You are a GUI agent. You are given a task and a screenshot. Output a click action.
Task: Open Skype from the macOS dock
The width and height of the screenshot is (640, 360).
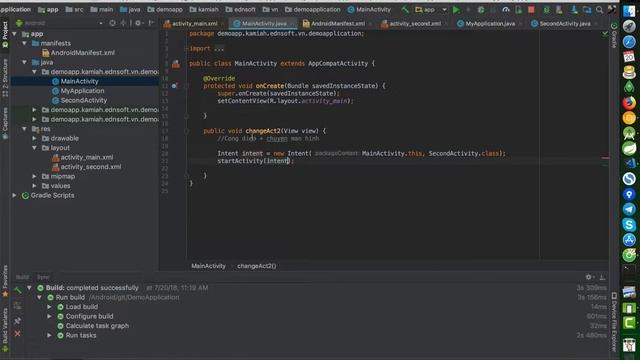(x=629, y=224)
